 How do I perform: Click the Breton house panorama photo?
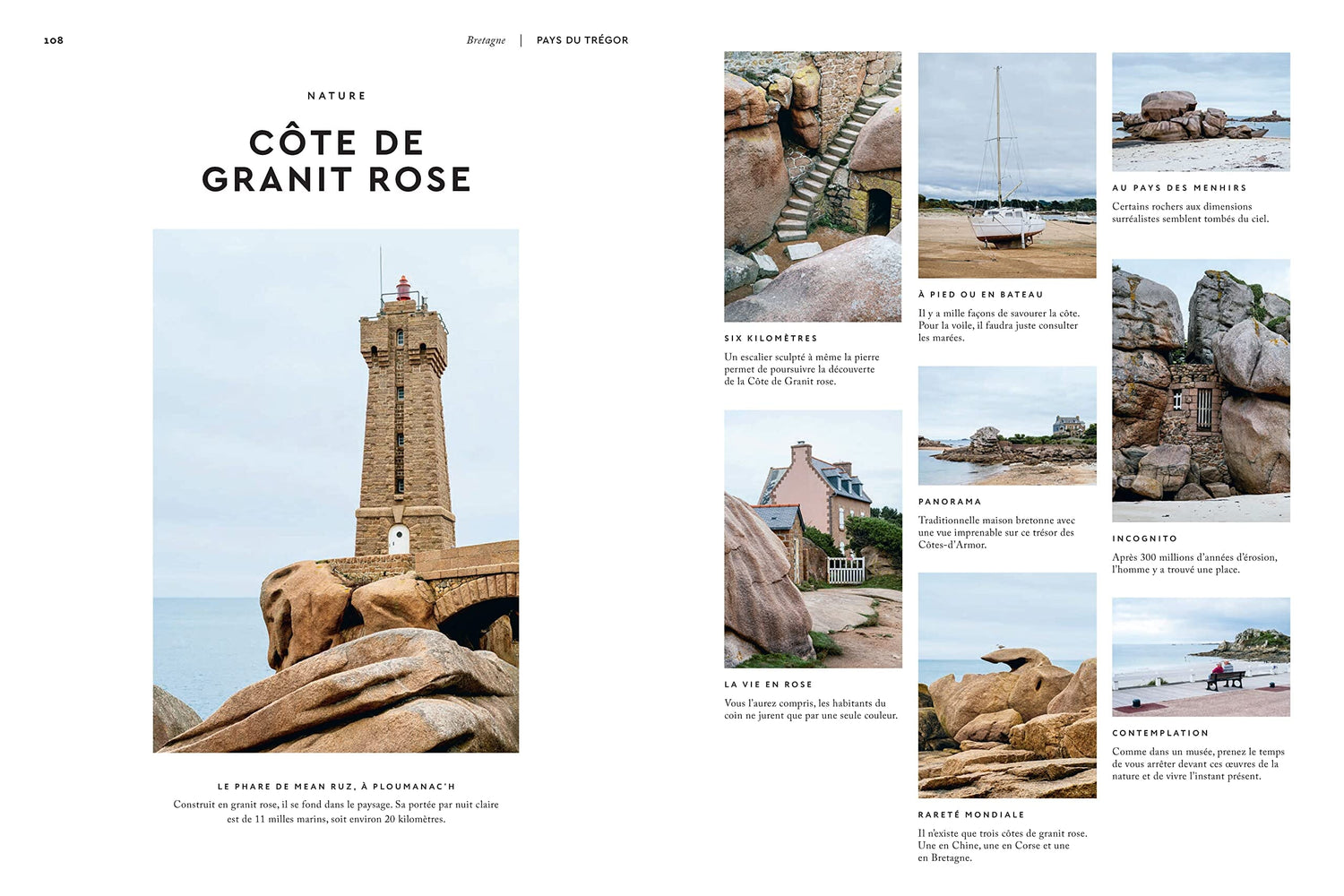(x=1006, y=426)
